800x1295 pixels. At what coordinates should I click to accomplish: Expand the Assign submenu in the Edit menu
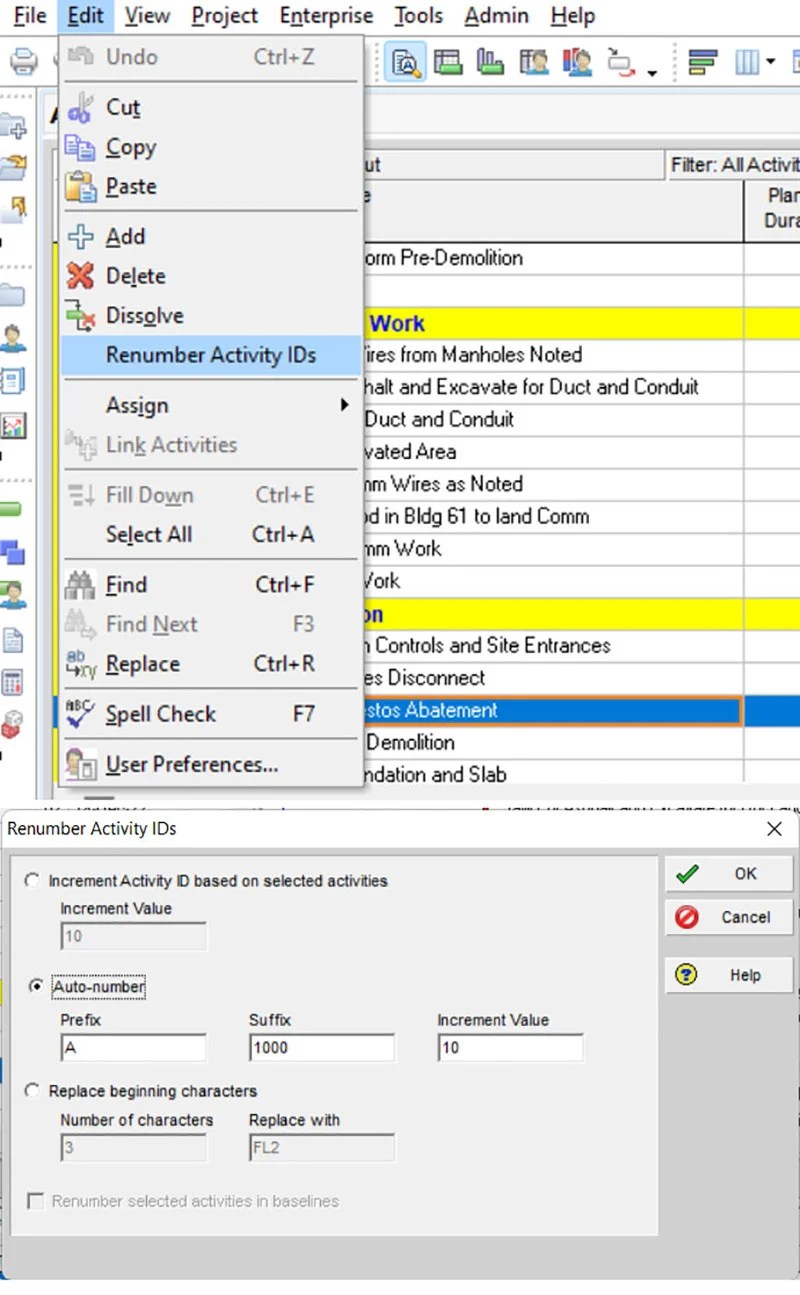136,406
